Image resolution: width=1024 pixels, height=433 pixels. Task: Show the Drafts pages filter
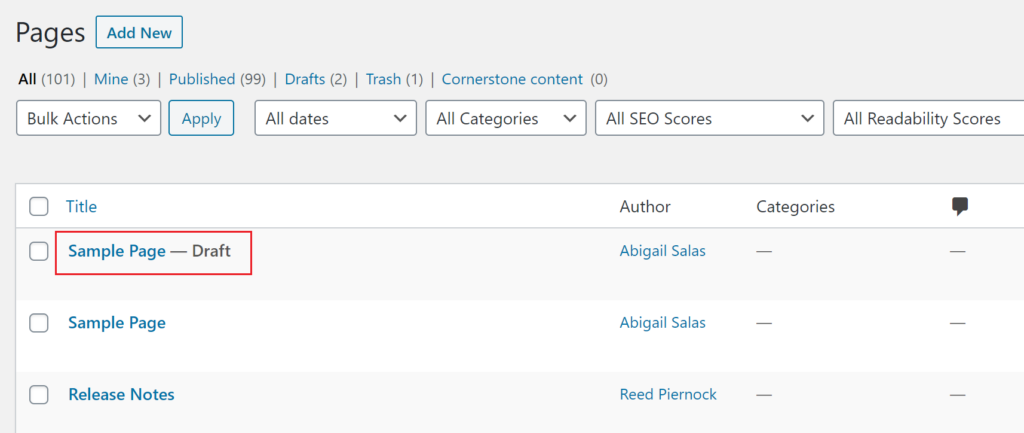point(305,80)
